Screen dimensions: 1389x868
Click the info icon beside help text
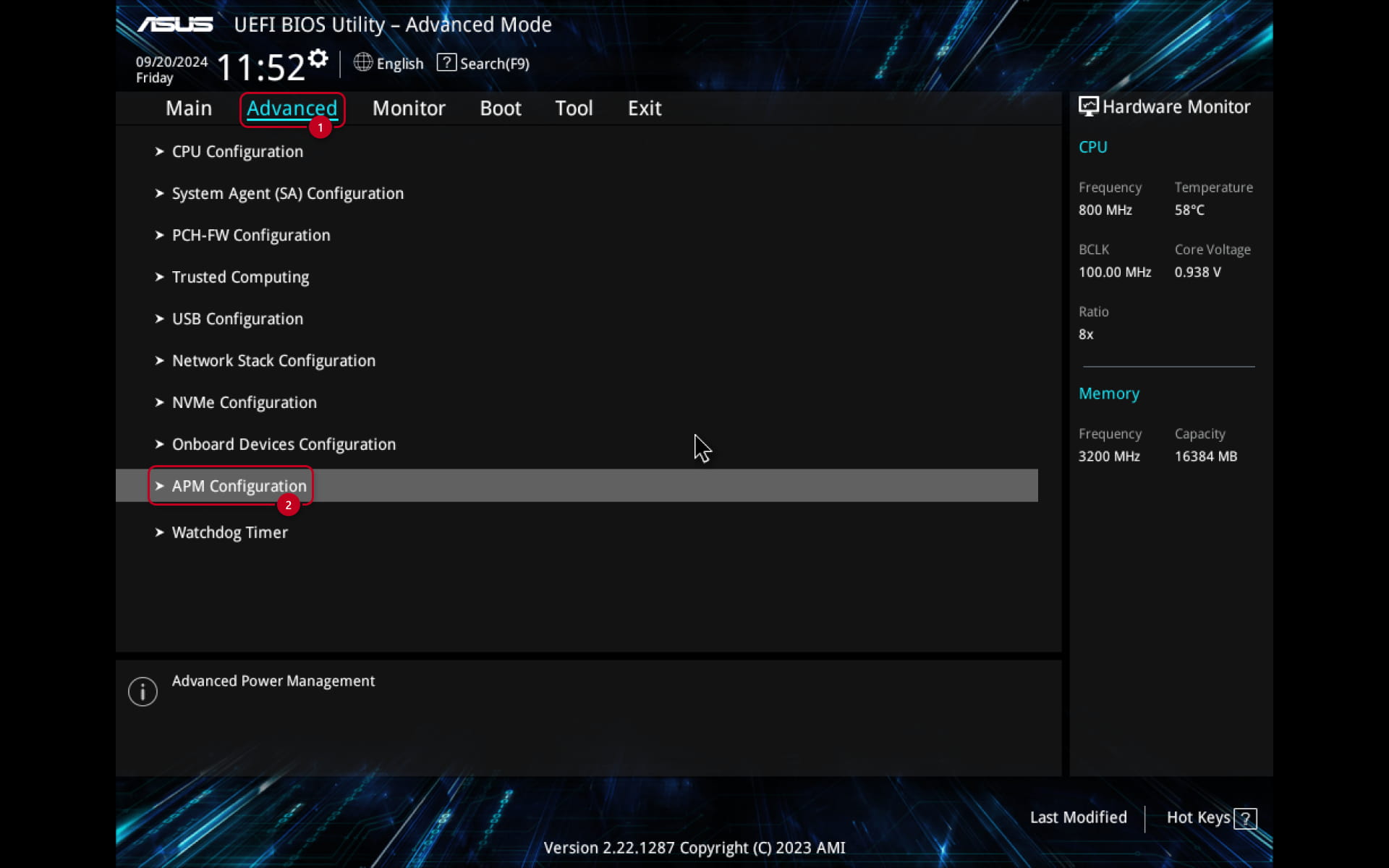pos(143,692)
